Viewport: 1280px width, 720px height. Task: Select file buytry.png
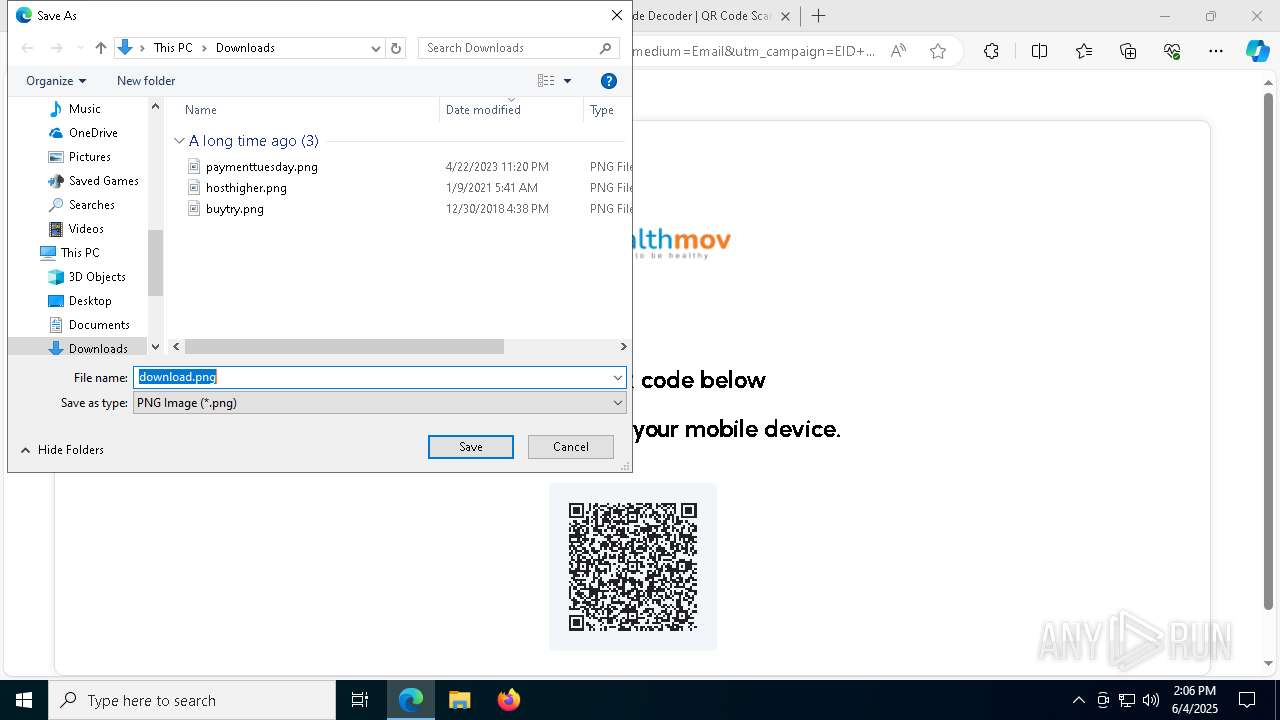click(x=235, y=209)
